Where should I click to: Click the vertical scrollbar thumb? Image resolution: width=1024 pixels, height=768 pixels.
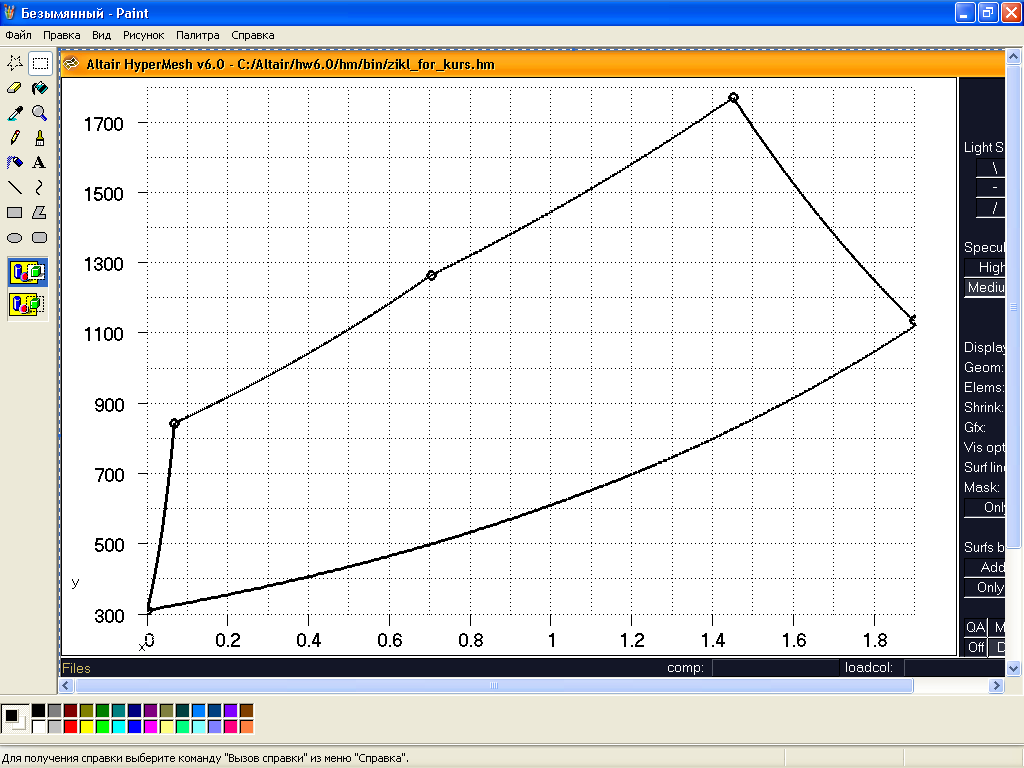click(x=1013, y=307)
